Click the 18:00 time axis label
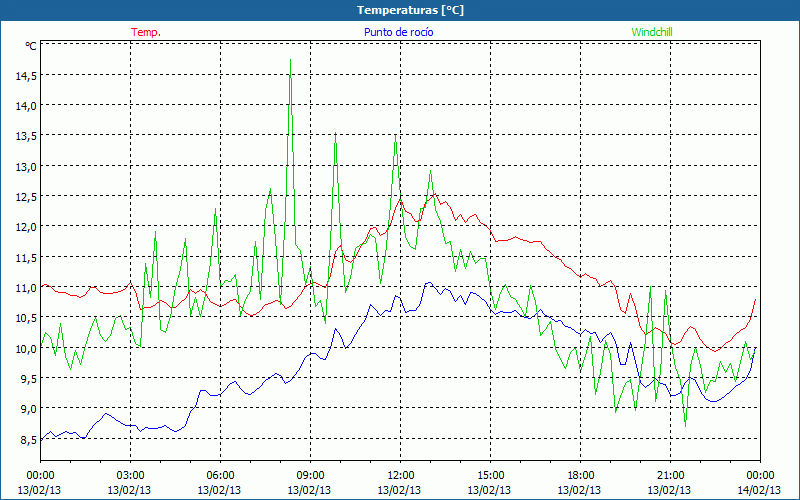The image size is (800, 500). click(580, 475)
